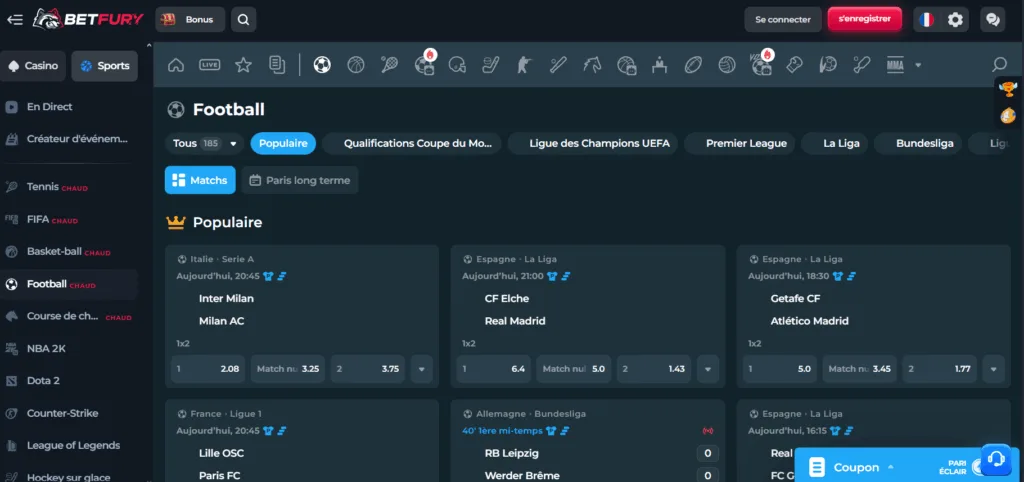
Task: Select the ice hockey stick icon
Action: (x=491, y=65)
